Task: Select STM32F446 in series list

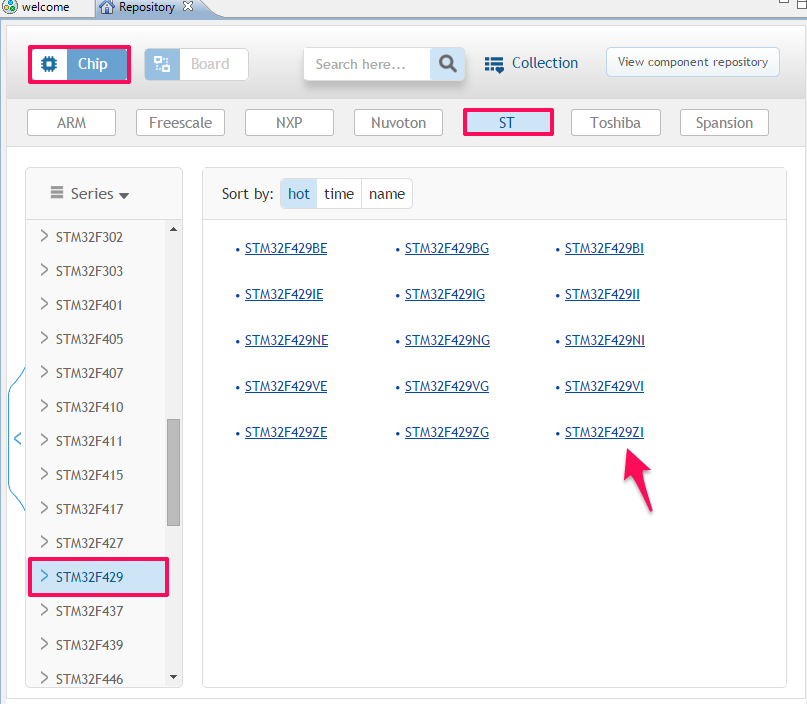Action: pos(90,679)
